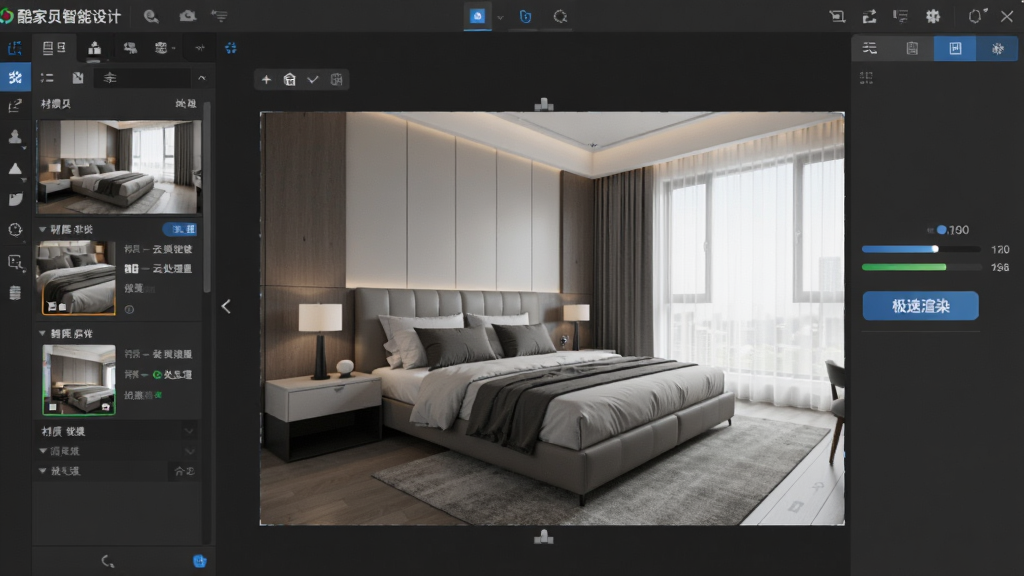Open the check chevron dropdown above canvas
The image size is (1024, 576).
(x=313, y=80)
